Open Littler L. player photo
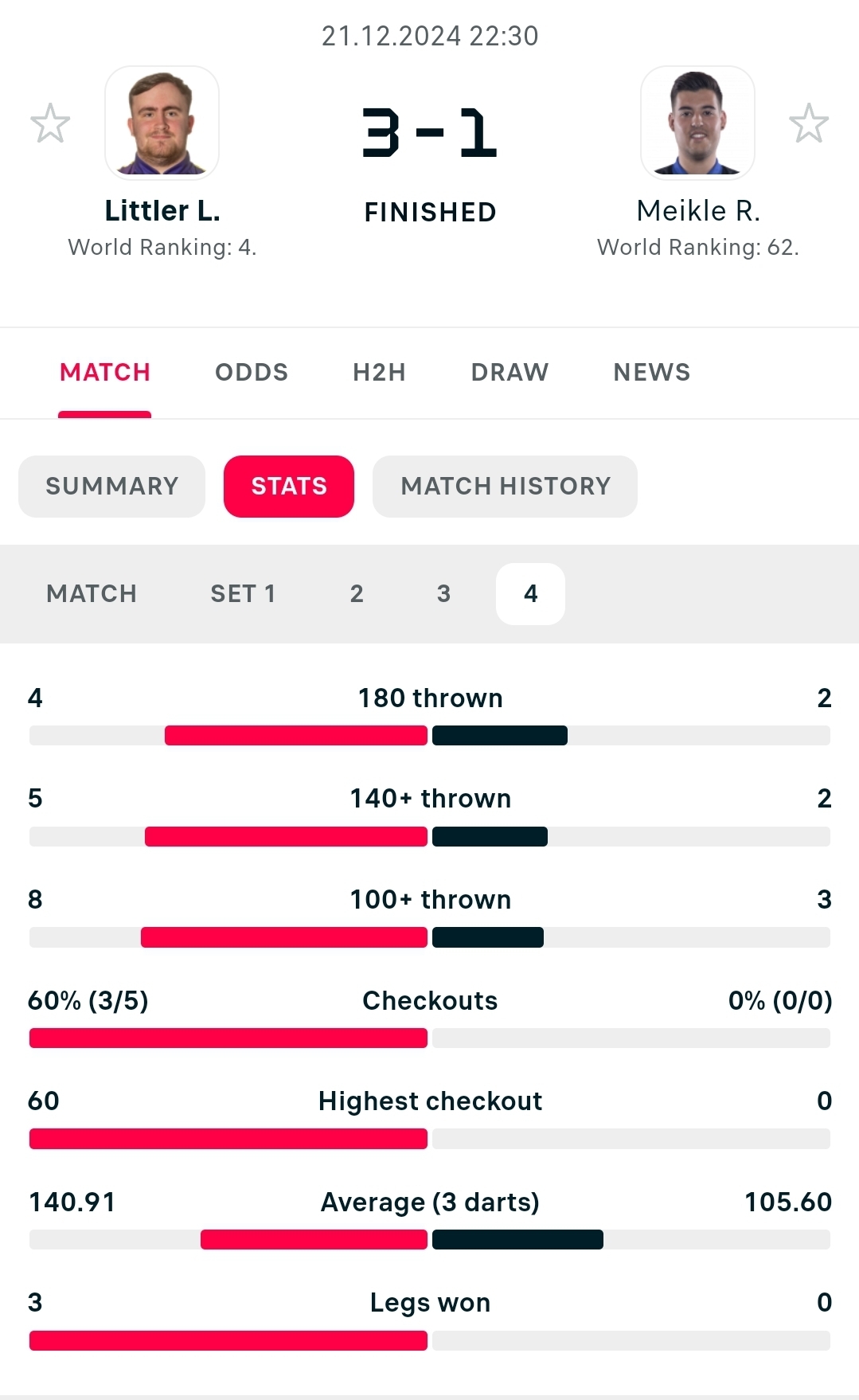The width and height of the screenshot is (859, 1400). tap(162, 123)
